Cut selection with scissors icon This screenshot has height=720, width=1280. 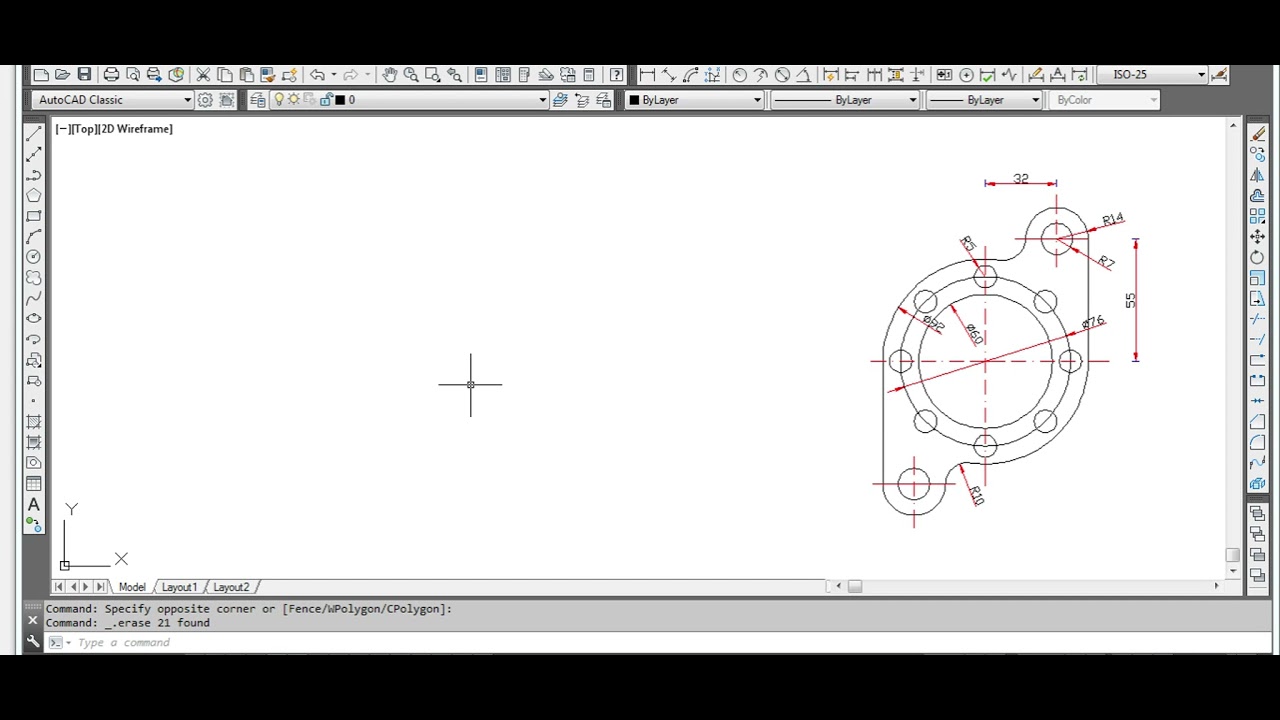click(203, 75)
